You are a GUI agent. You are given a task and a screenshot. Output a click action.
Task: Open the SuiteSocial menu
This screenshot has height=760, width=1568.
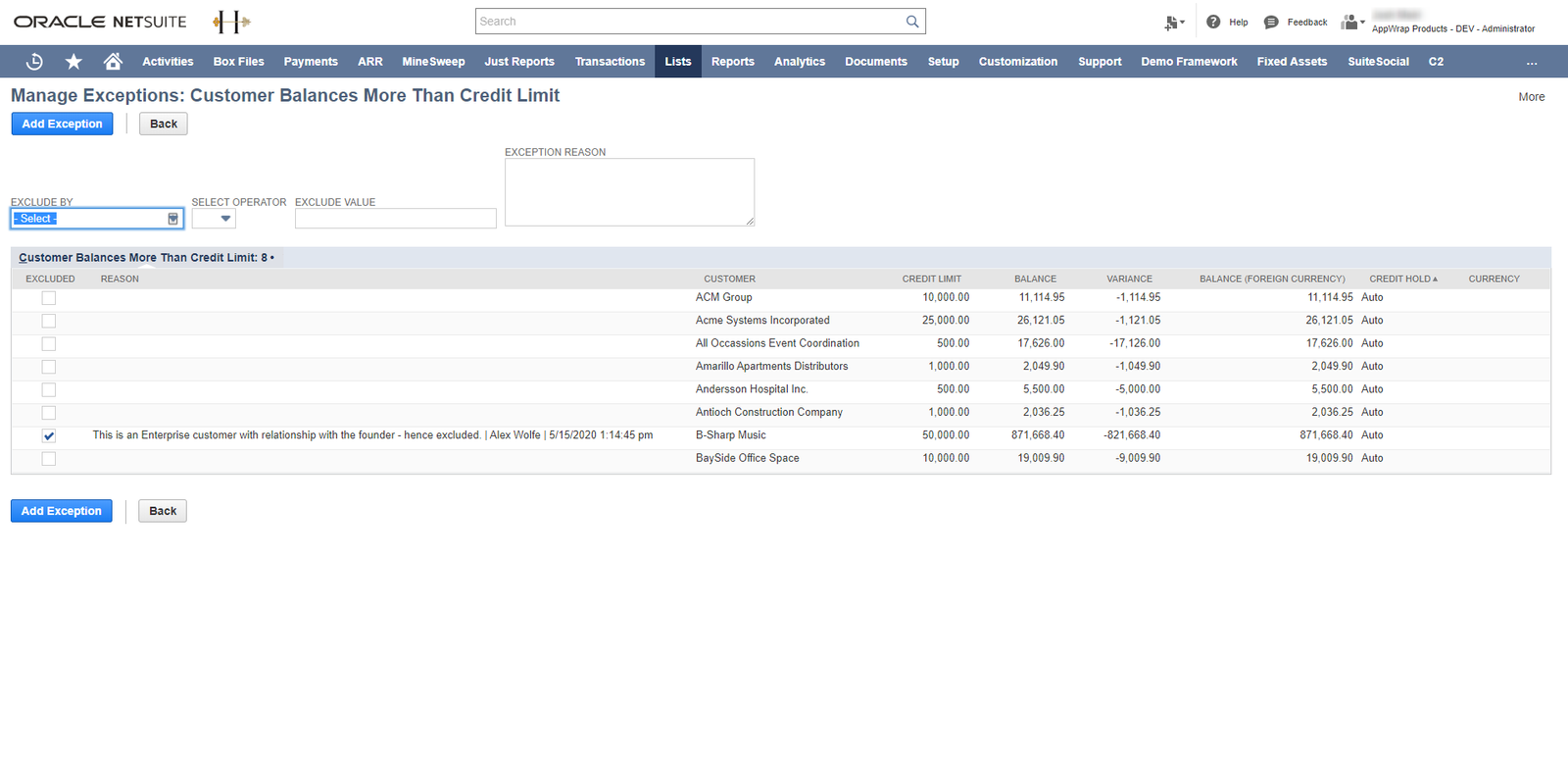1378,62
